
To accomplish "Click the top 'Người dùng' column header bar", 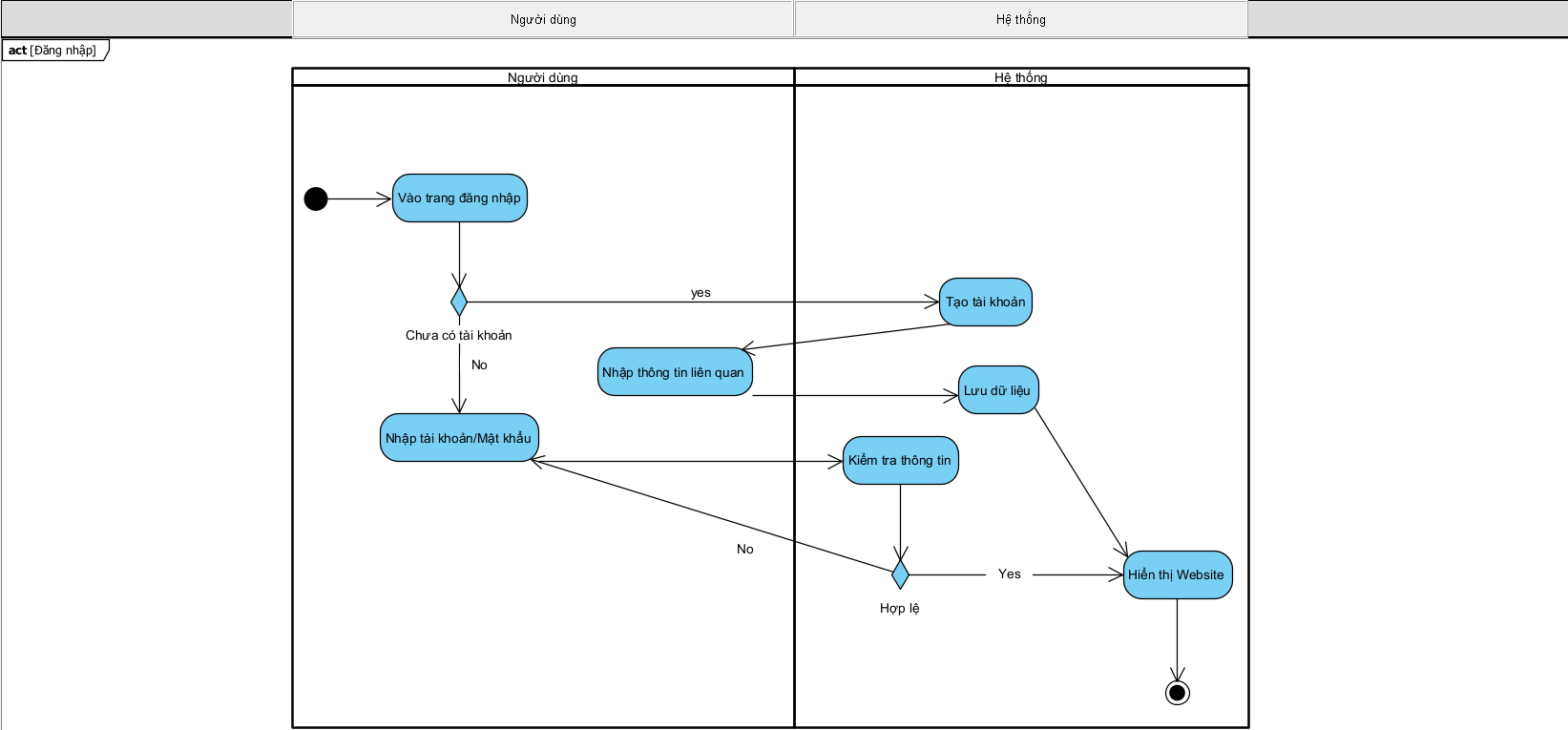I will click(543, 19).
